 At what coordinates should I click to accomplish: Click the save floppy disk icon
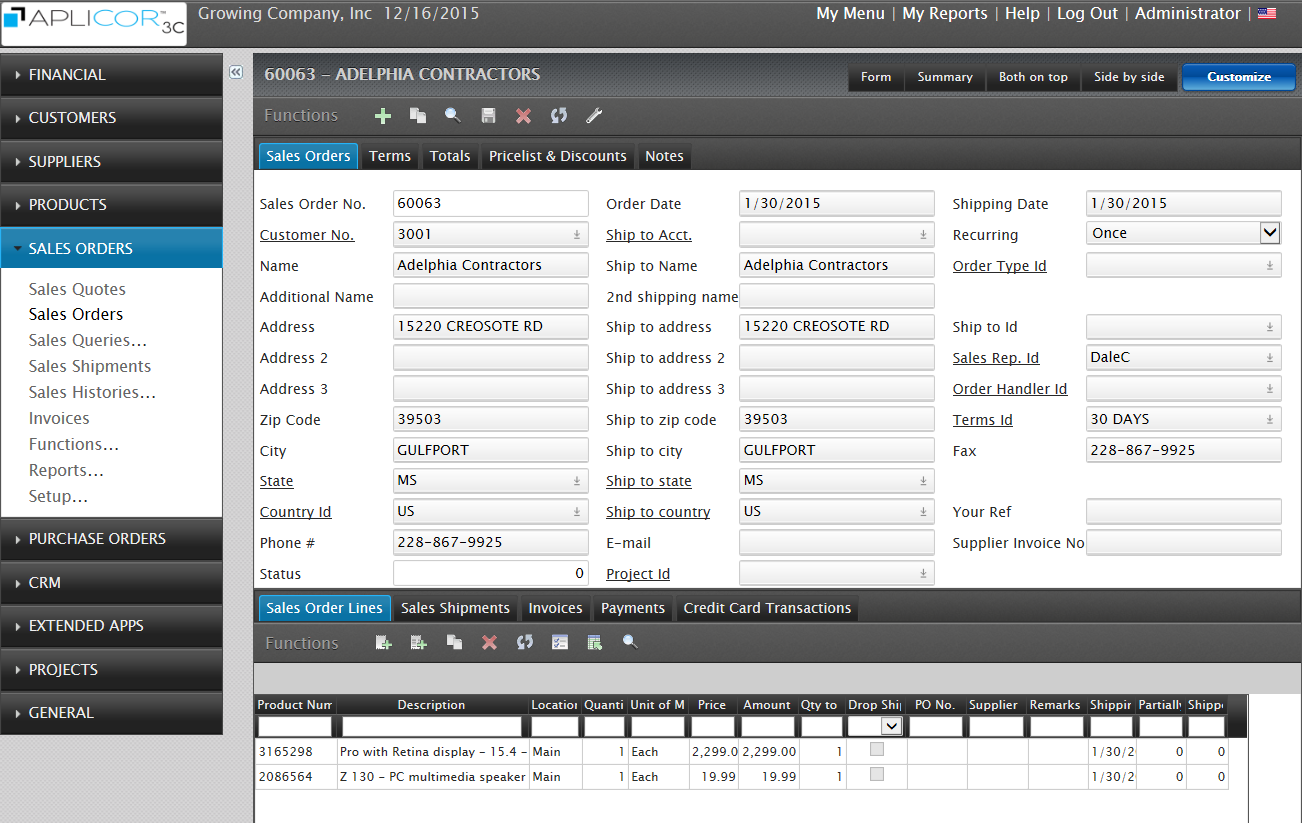pos(488,116)
